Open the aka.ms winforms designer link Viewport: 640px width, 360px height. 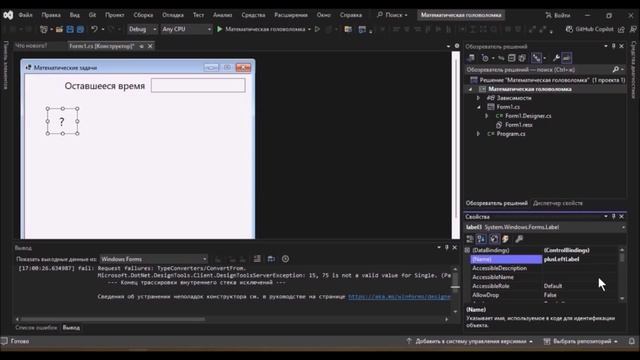[x=400, y=297]
